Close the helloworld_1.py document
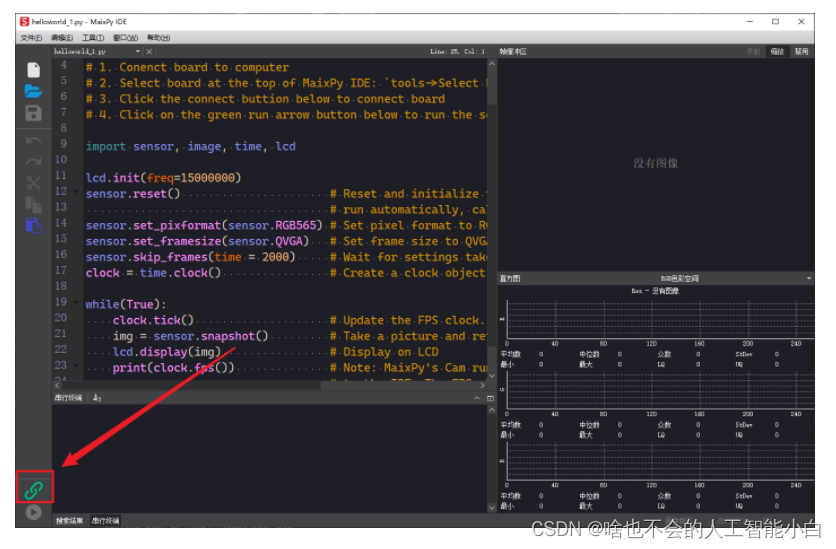The width and height of the screenshot is (836, 549). (149, 52)
